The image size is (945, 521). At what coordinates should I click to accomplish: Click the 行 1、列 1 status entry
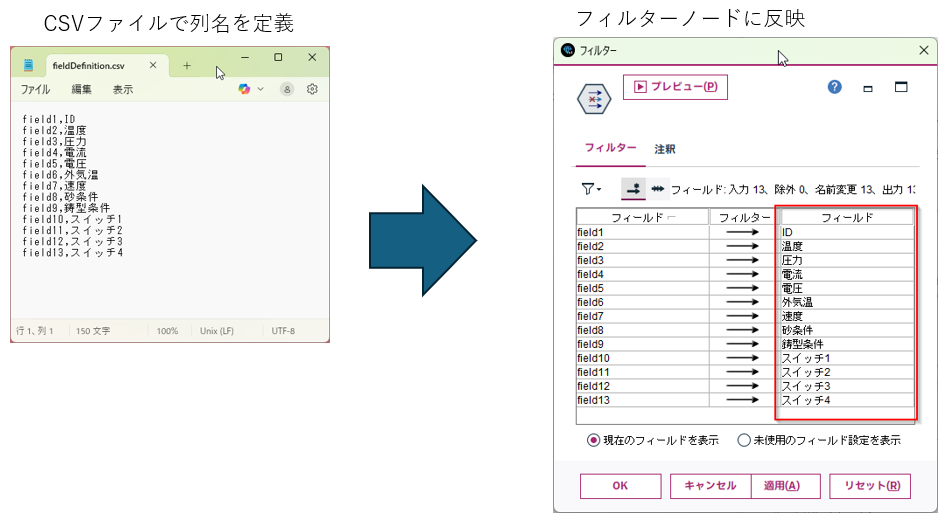(x=34, y=331)
